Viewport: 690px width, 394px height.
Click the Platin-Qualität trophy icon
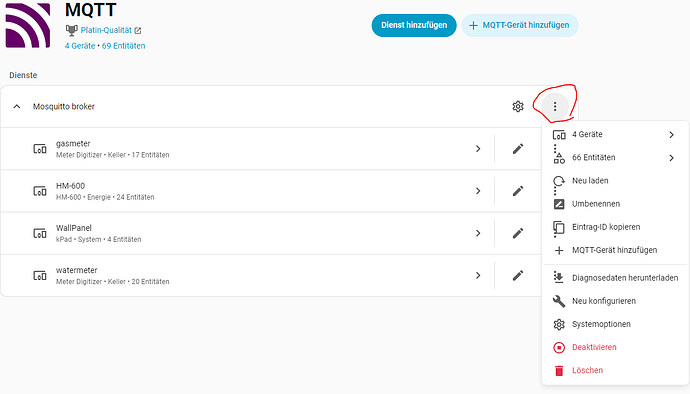71,30
